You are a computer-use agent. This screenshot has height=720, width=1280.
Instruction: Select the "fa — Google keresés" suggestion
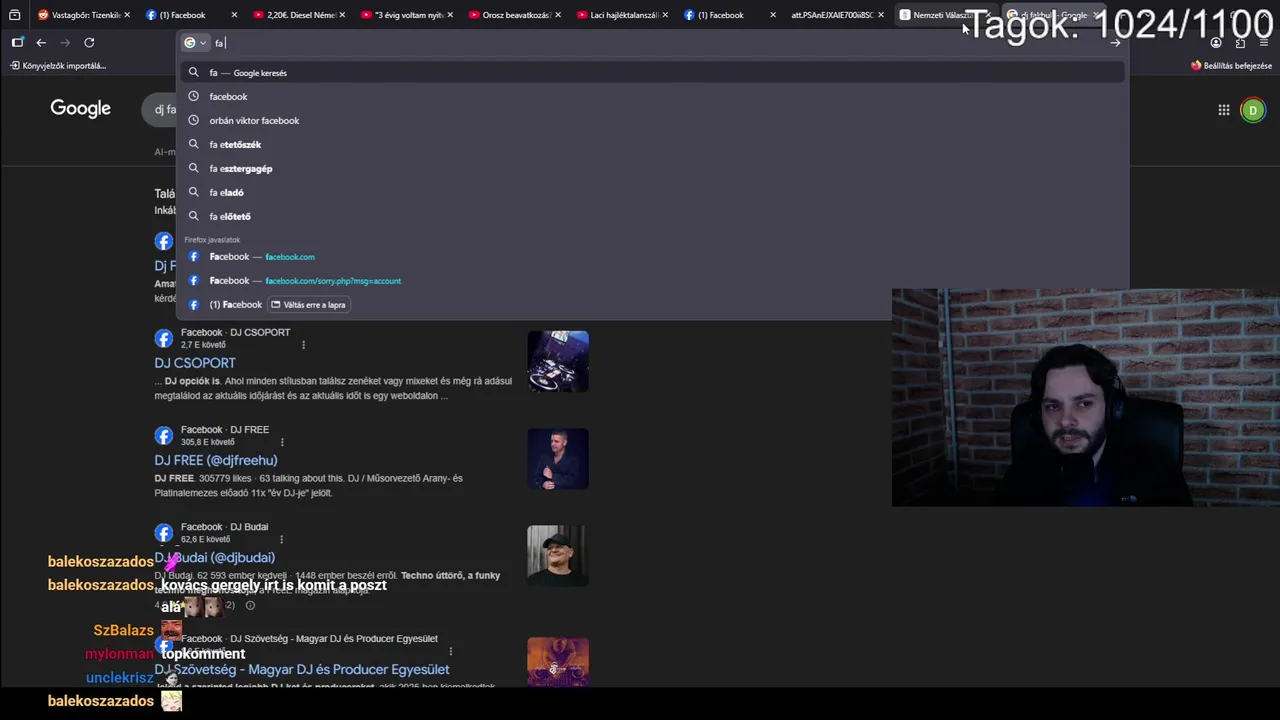coord(652,73)
